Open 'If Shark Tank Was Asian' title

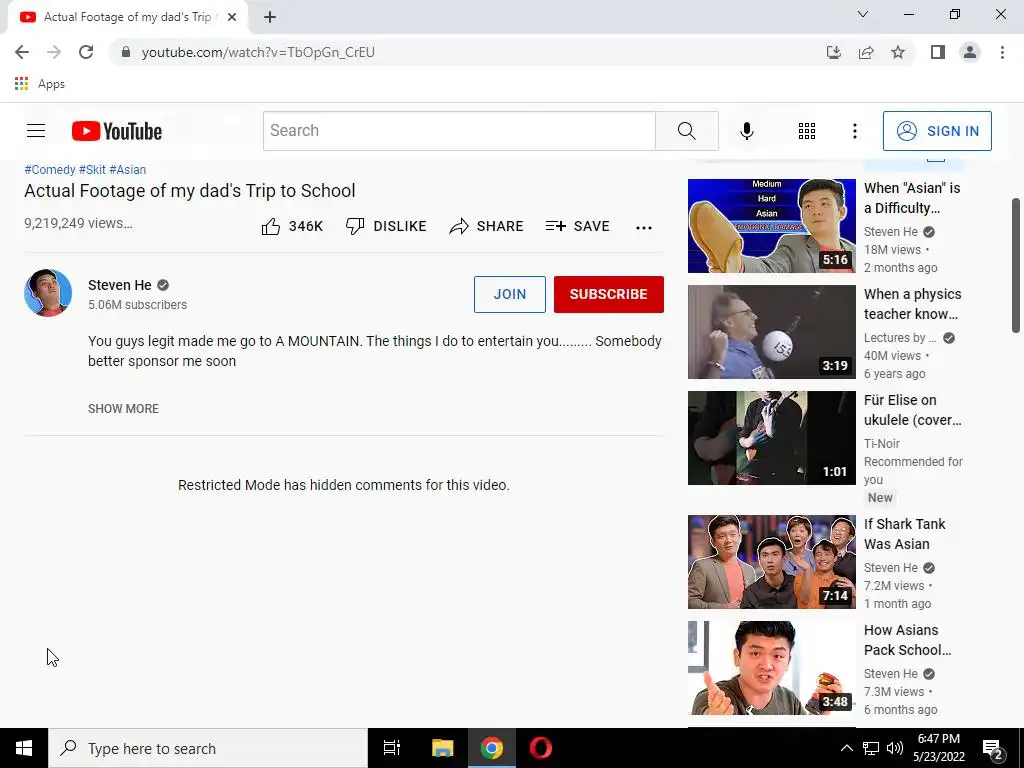click(904, 534)
